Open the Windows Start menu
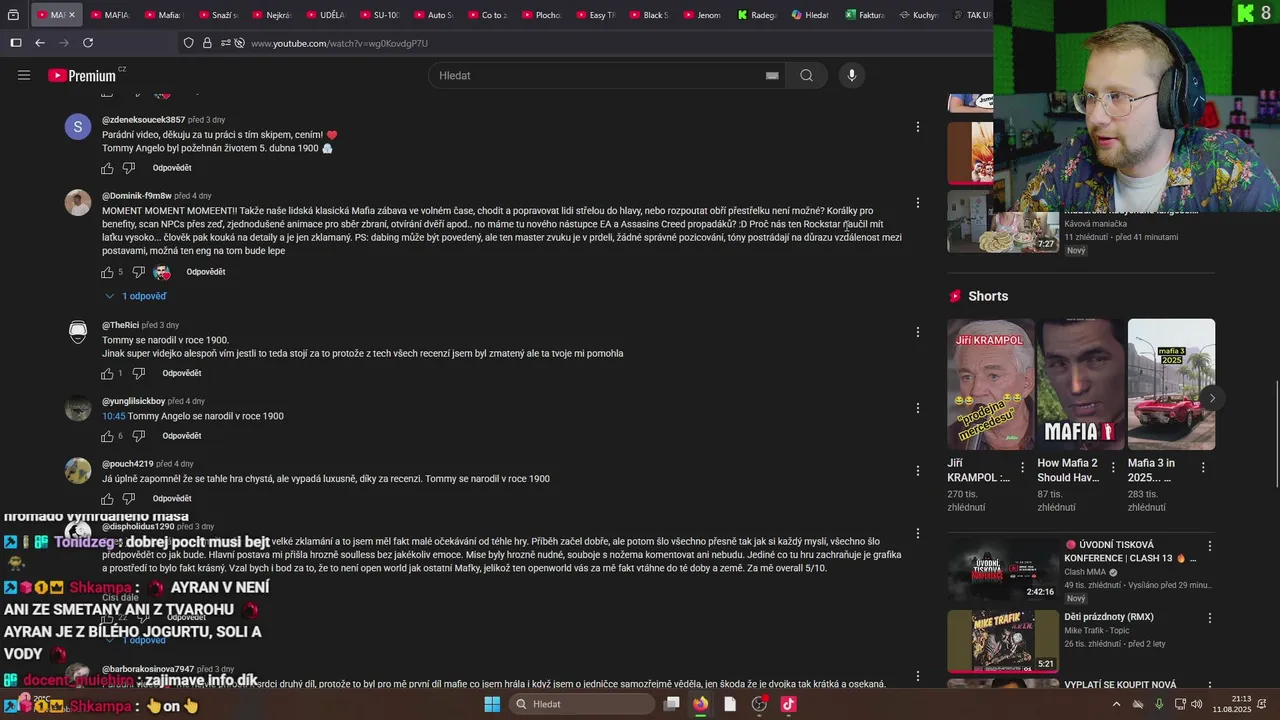The height and width of the screenshot is (720, 1280). 492,704
